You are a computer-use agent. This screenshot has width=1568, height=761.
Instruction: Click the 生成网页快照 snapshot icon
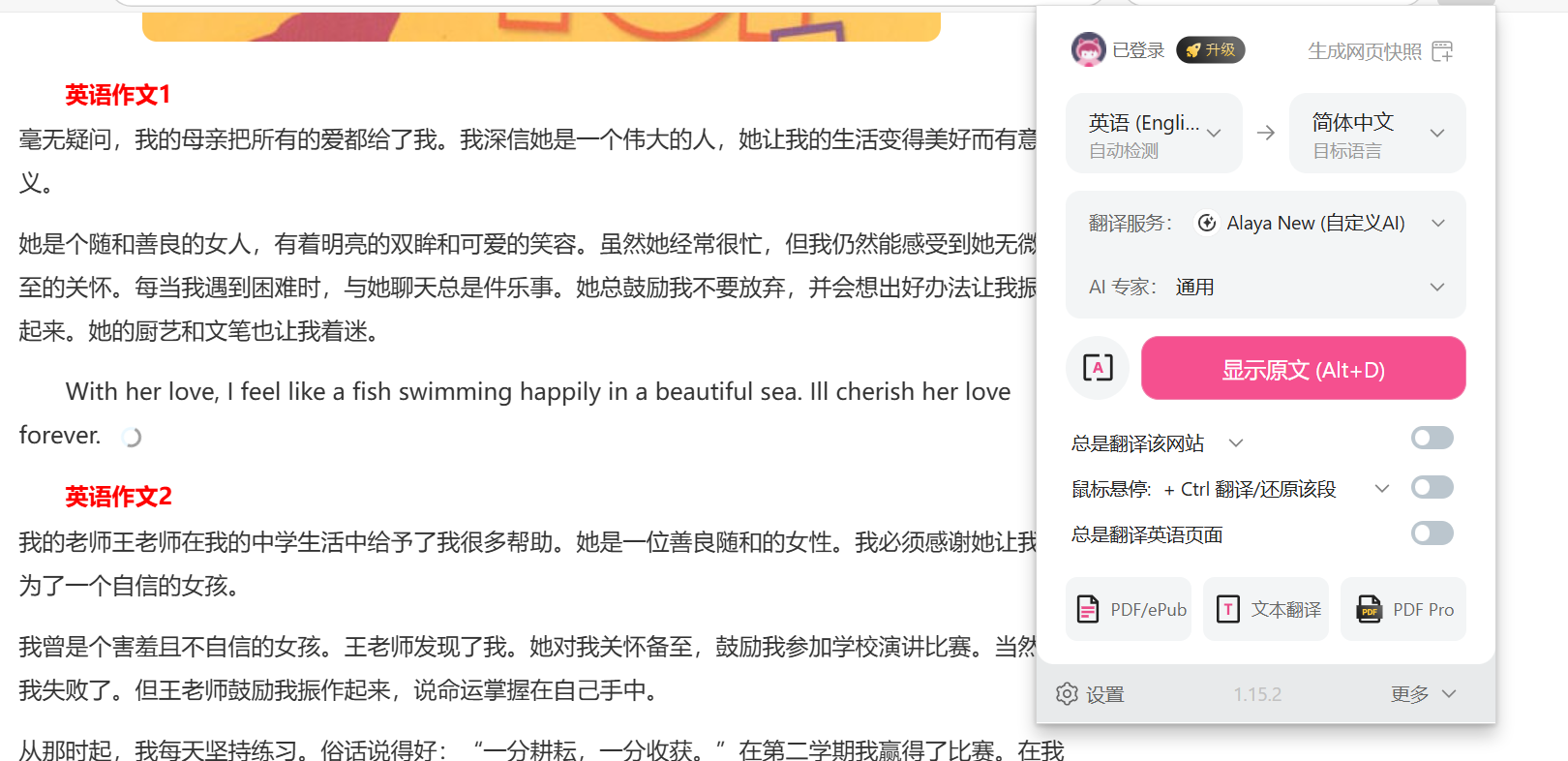tap(1442, 51)
